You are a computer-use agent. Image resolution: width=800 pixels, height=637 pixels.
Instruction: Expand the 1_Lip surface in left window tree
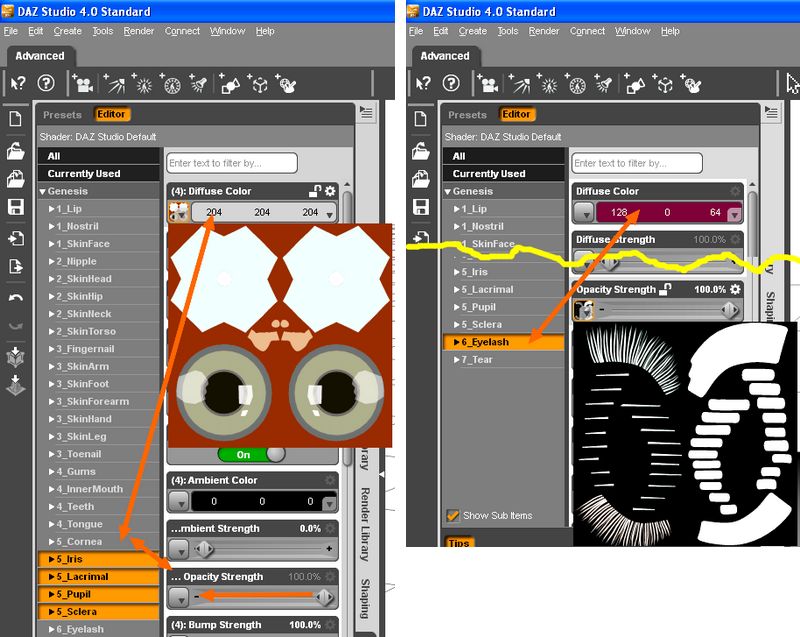click(52, 209)
